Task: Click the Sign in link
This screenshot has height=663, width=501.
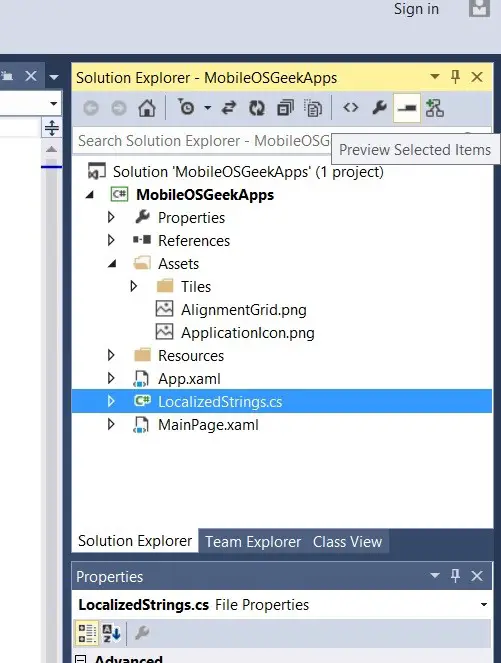Action: (416, 9)
